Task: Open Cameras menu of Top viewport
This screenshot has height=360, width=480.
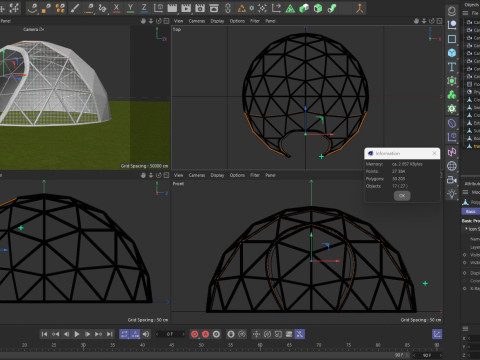Action: tap(197, 21)
